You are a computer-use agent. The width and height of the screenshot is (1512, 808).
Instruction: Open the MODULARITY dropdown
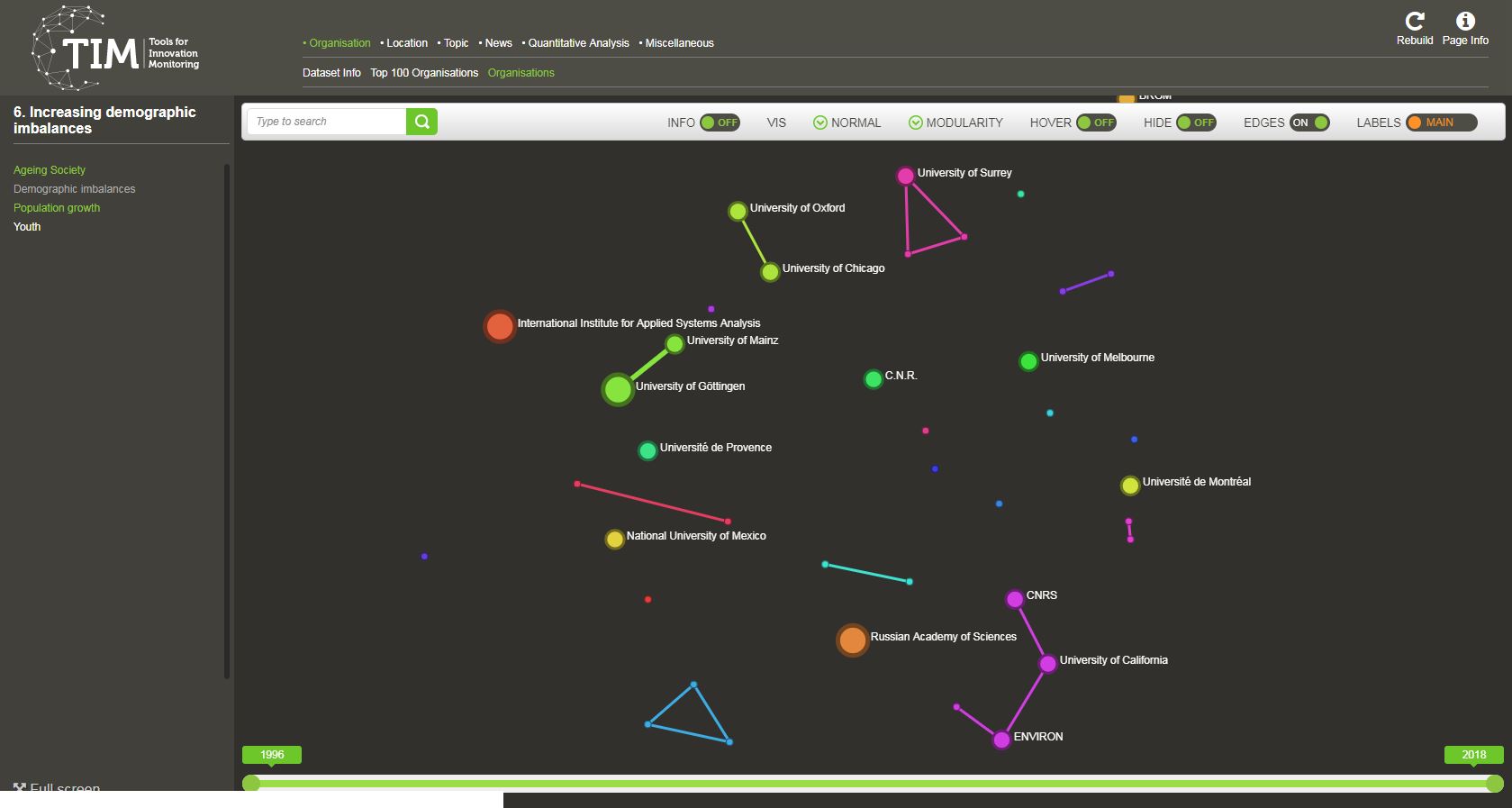click(955, 123)
